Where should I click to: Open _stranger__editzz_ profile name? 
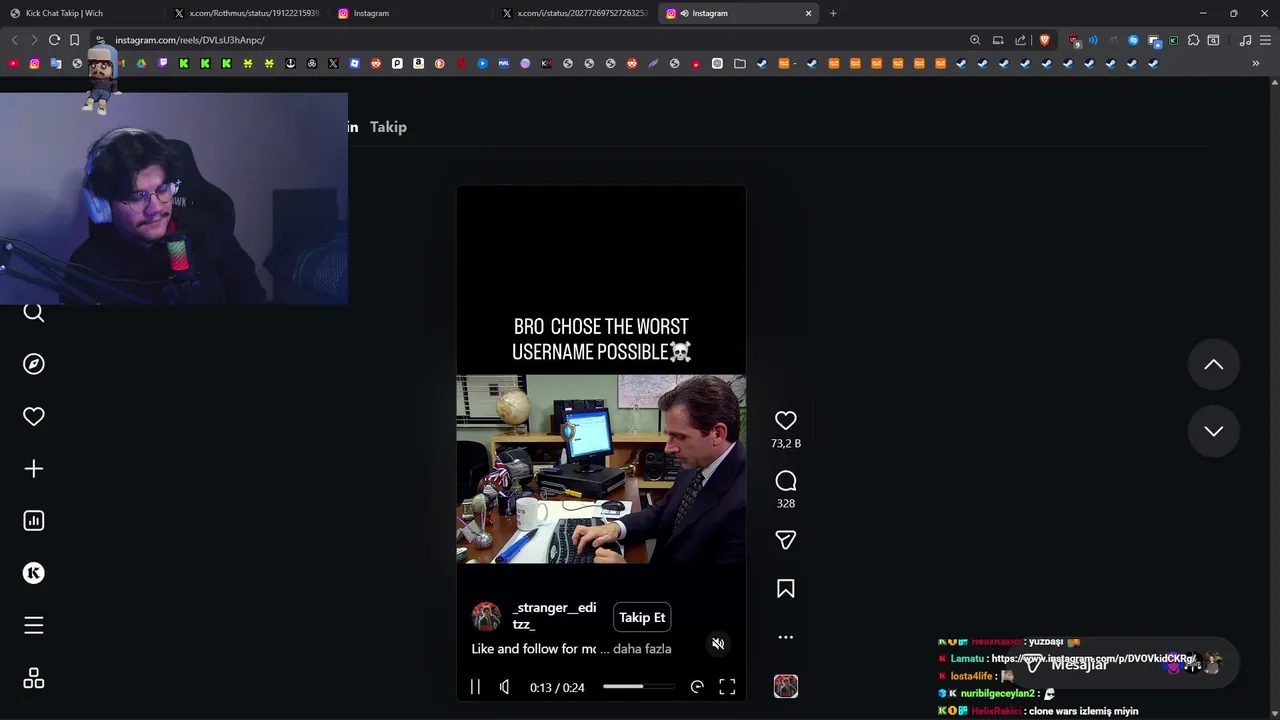click(x=554, y=616)
